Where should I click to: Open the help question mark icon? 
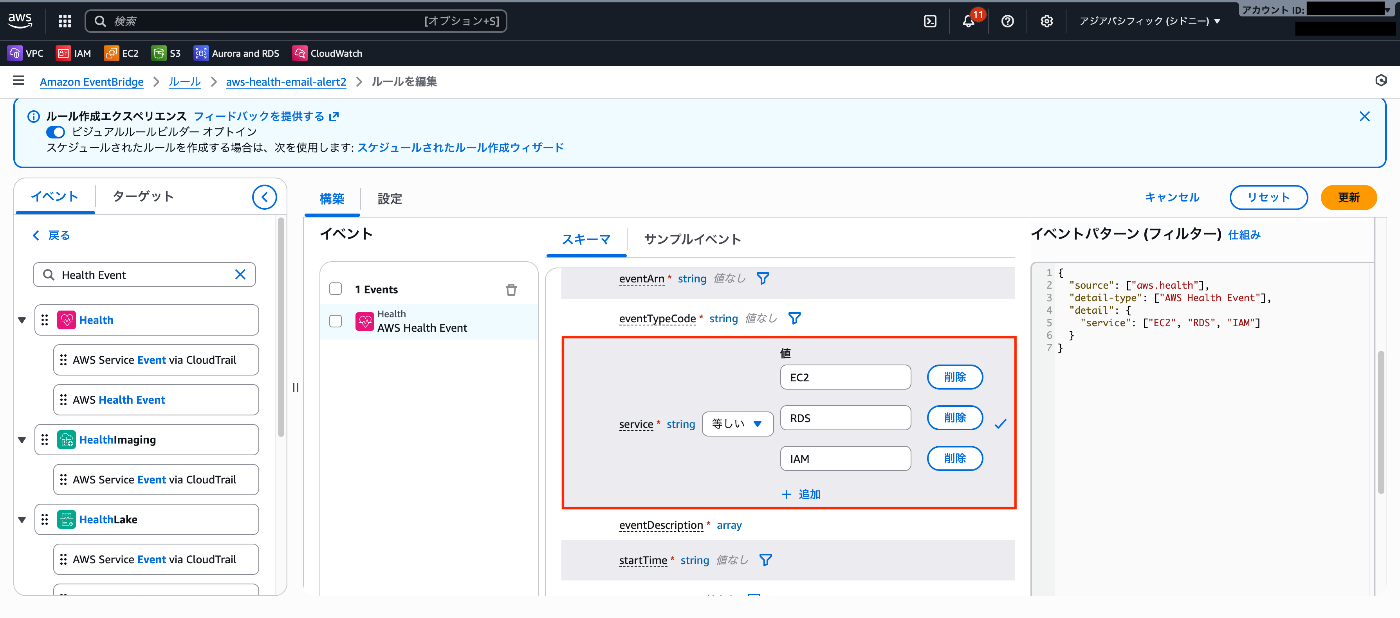click(x=1008, y=21)
